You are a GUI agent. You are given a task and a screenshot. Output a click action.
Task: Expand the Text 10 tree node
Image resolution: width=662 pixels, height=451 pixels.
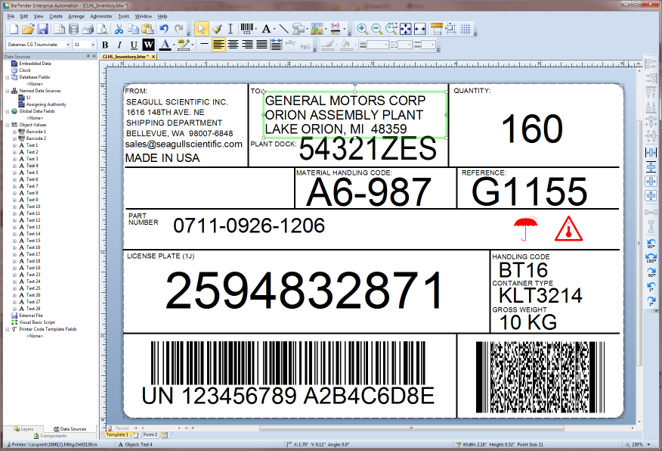point(14,206)
